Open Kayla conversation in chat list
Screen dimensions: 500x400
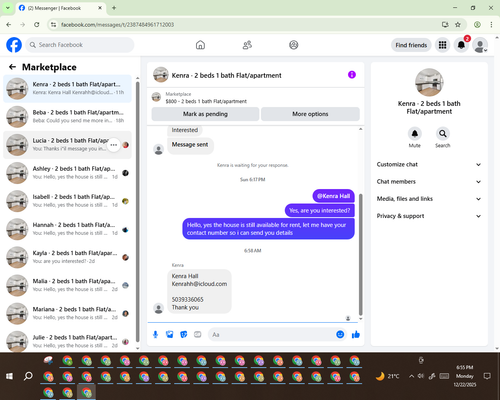(x=67, y=257)
